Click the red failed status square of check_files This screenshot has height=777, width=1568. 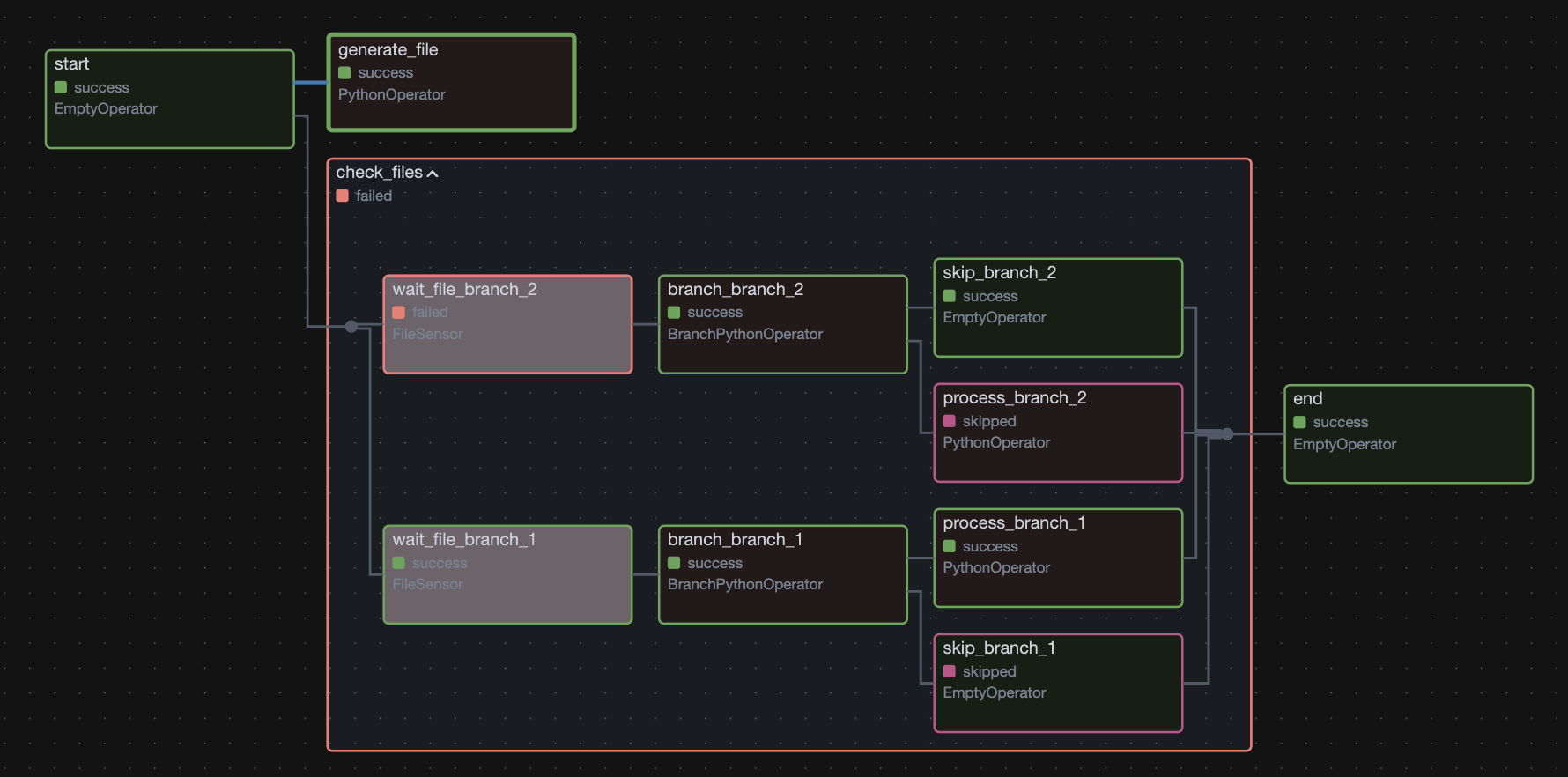[x=343, y=196]
